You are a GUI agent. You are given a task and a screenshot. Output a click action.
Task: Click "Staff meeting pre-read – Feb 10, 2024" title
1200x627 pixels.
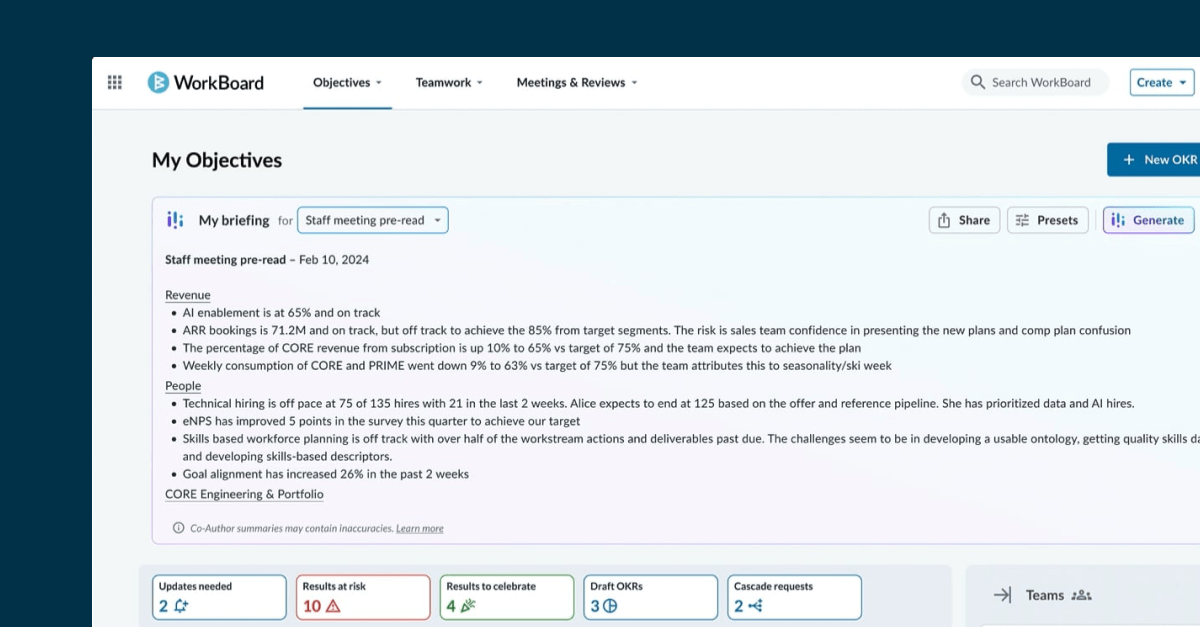tap(267, 260)
